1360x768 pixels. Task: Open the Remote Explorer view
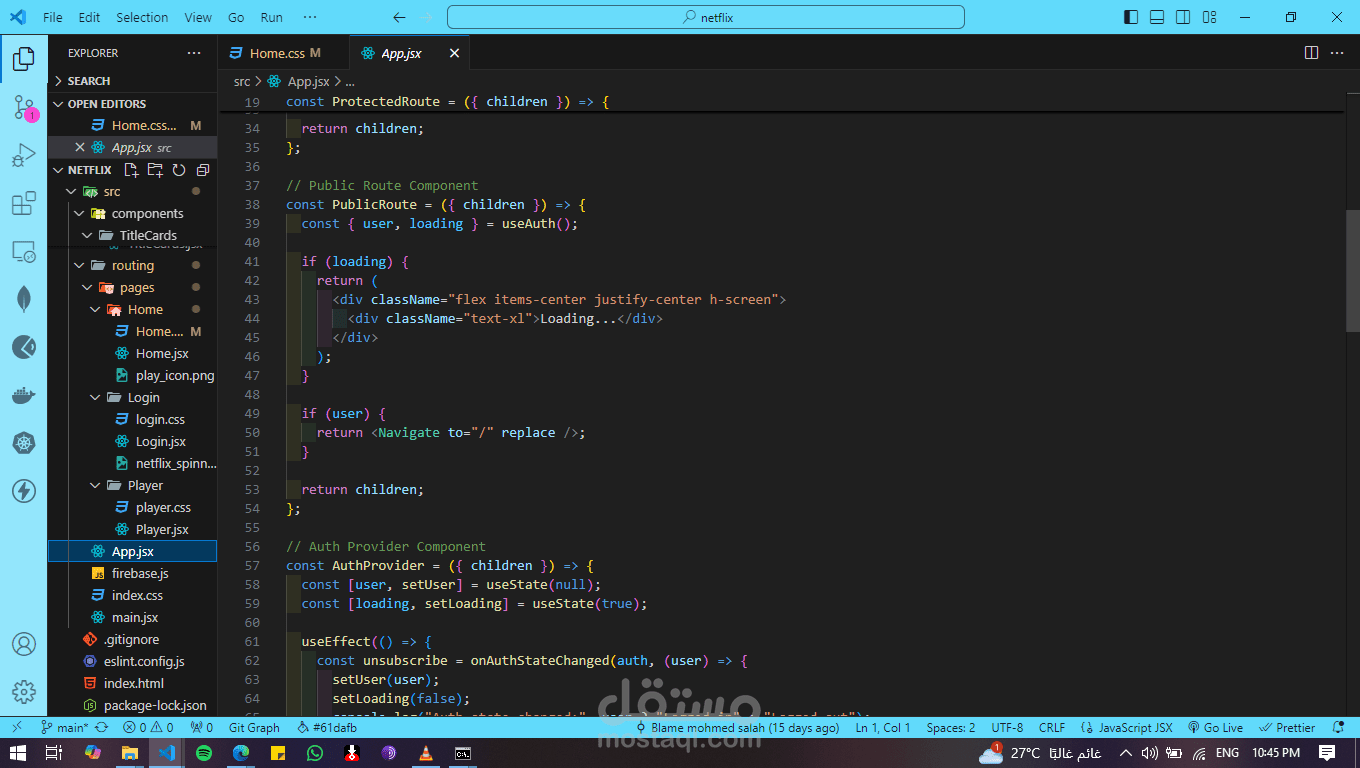24,252
